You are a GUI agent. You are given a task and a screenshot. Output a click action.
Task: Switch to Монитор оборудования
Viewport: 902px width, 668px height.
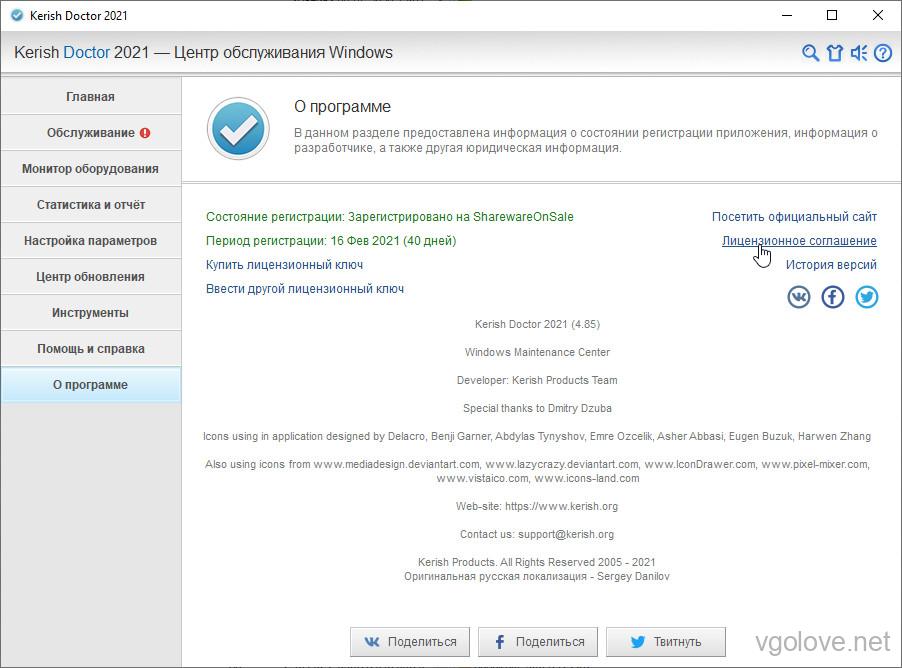(91, 169)
